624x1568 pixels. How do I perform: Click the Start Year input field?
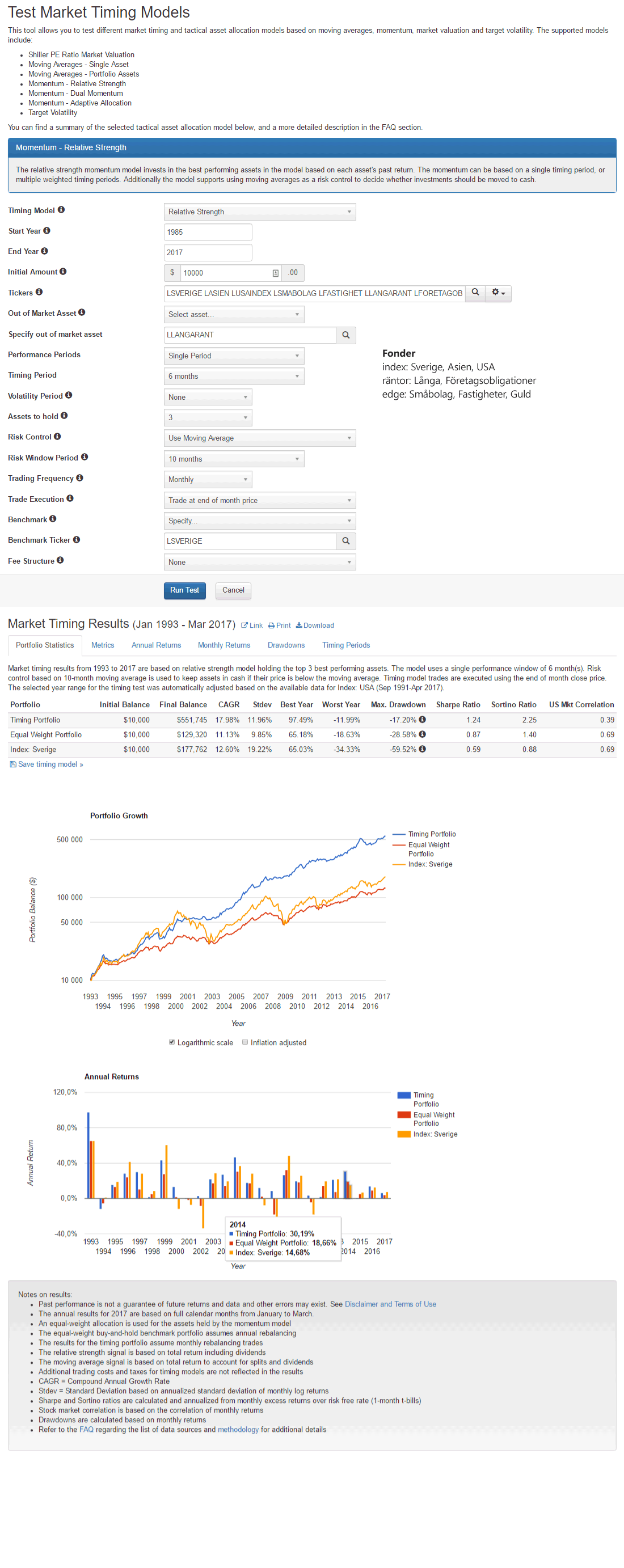tap(208, 232)
